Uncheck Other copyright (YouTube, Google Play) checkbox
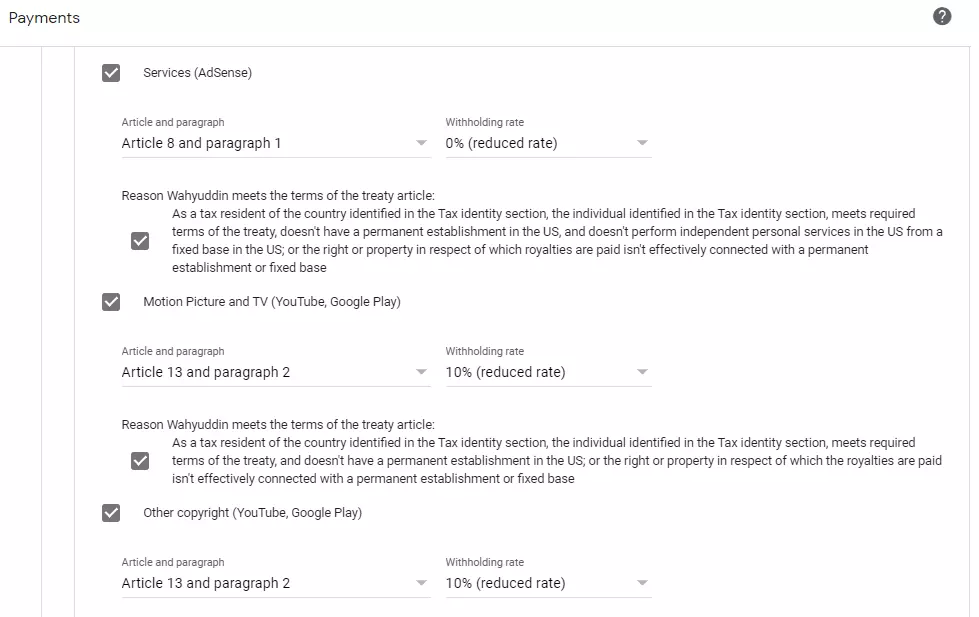Image resolution: width=979 pixels, height=617 pixels. pos(111,513)
